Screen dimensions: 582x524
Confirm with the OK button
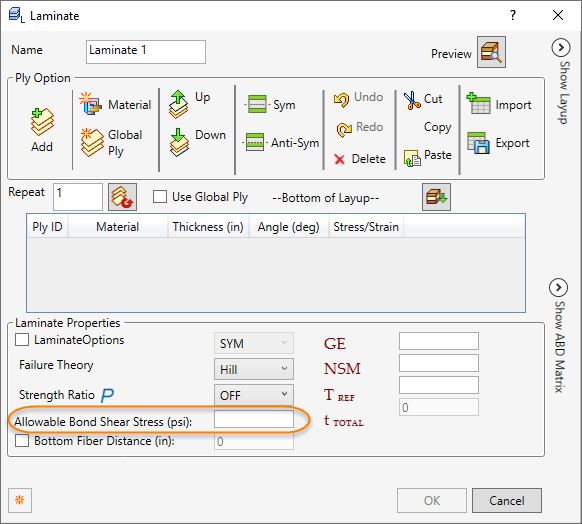point(432,500)
